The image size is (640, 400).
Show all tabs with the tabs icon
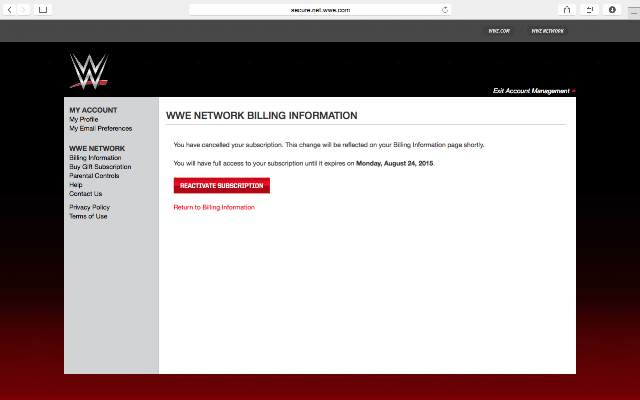(x=589, y=10)
